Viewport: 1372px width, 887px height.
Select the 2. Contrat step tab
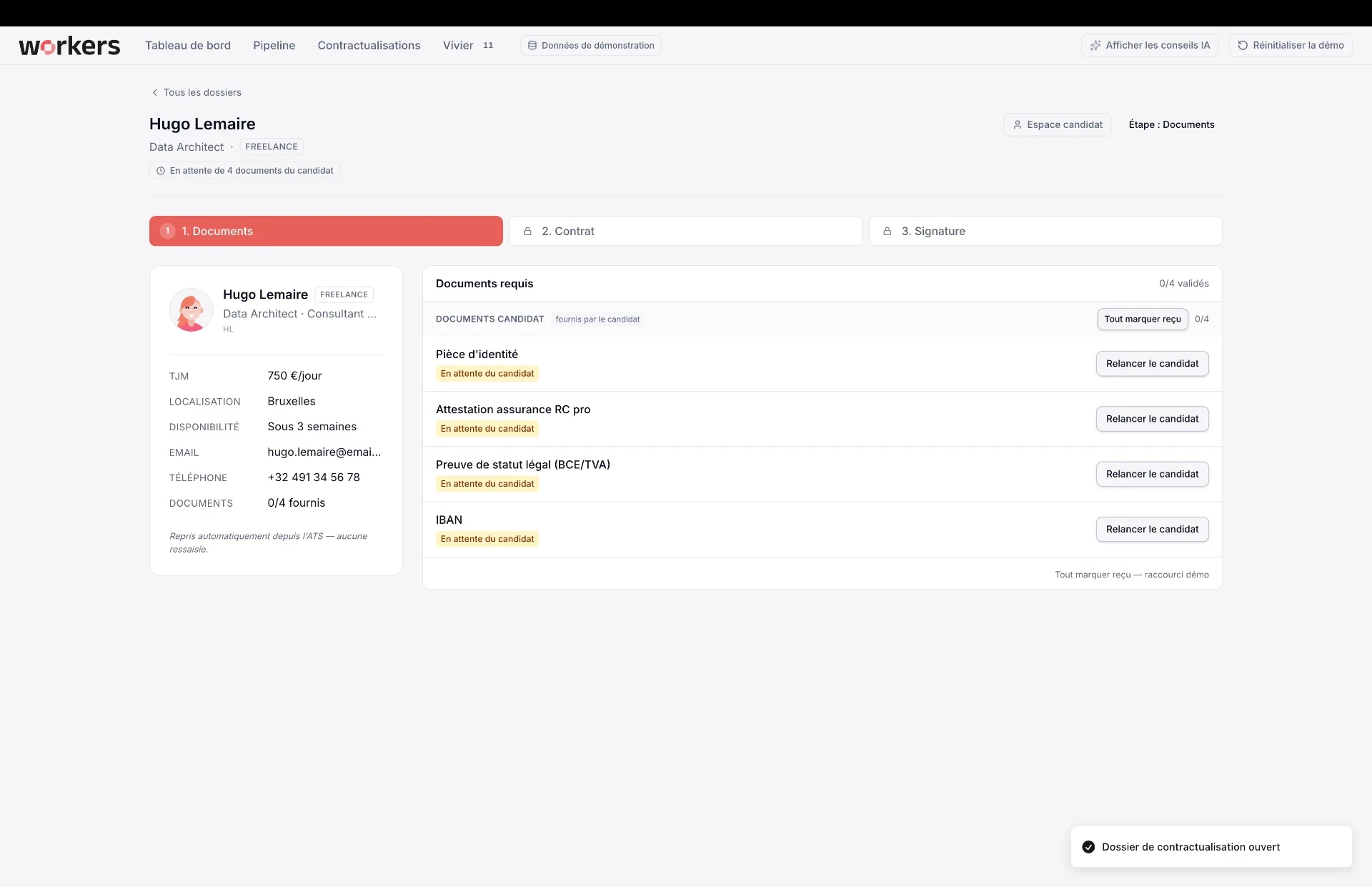686,231
